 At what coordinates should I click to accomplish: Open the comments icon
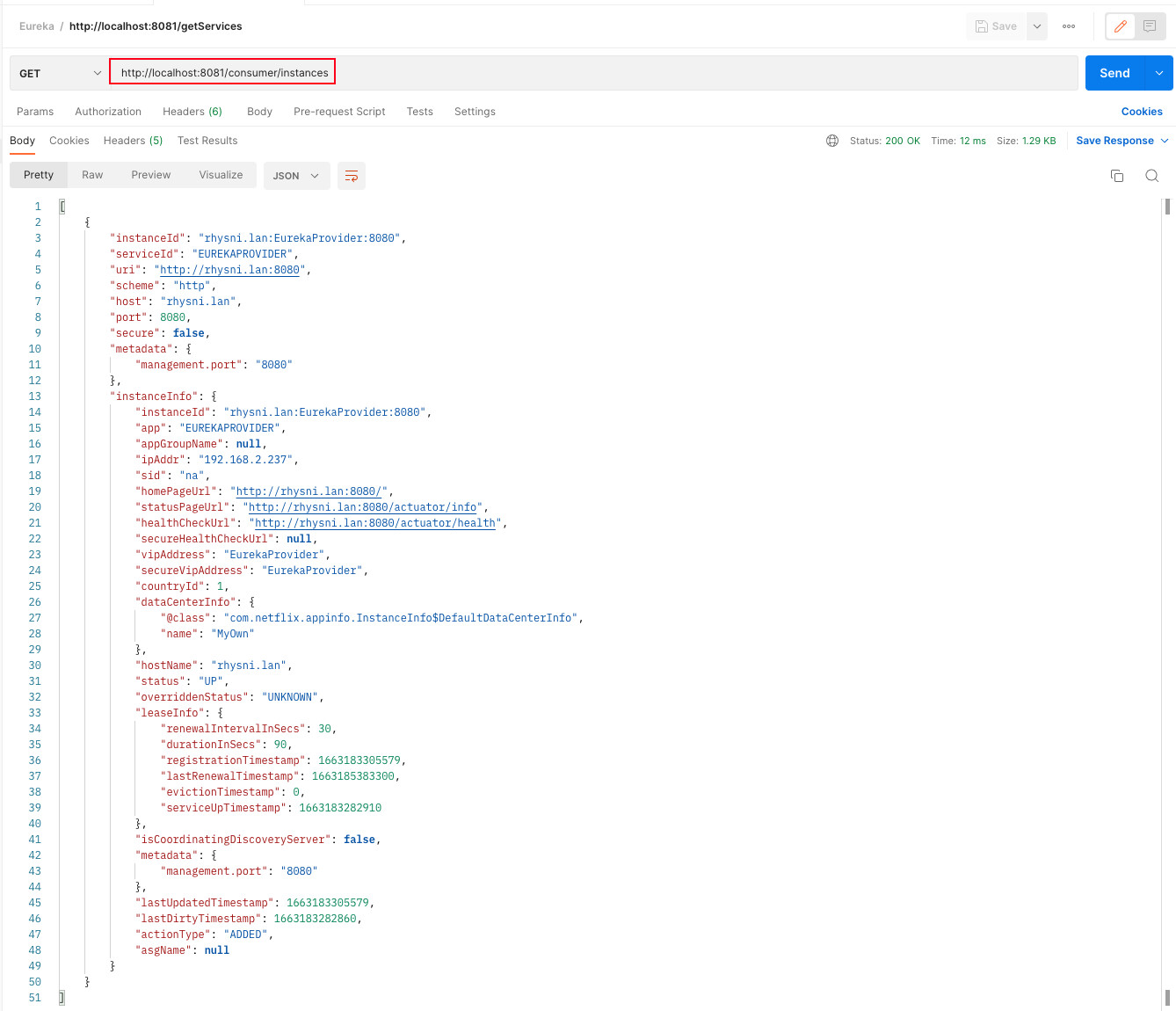point(1149,26)
